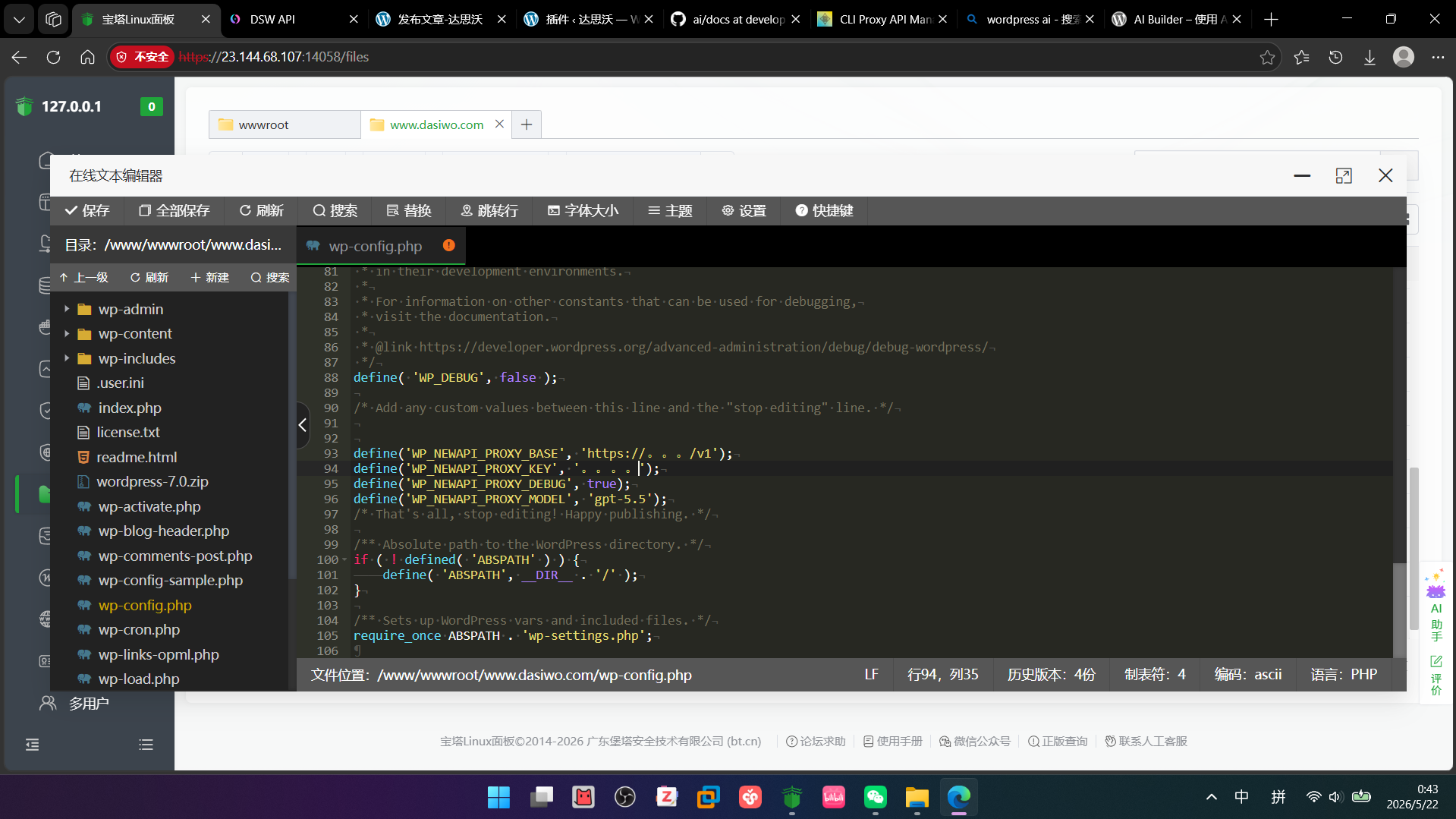
Task: Expand the wp-admin folder arrow
Action: click(x=67, y=309)
